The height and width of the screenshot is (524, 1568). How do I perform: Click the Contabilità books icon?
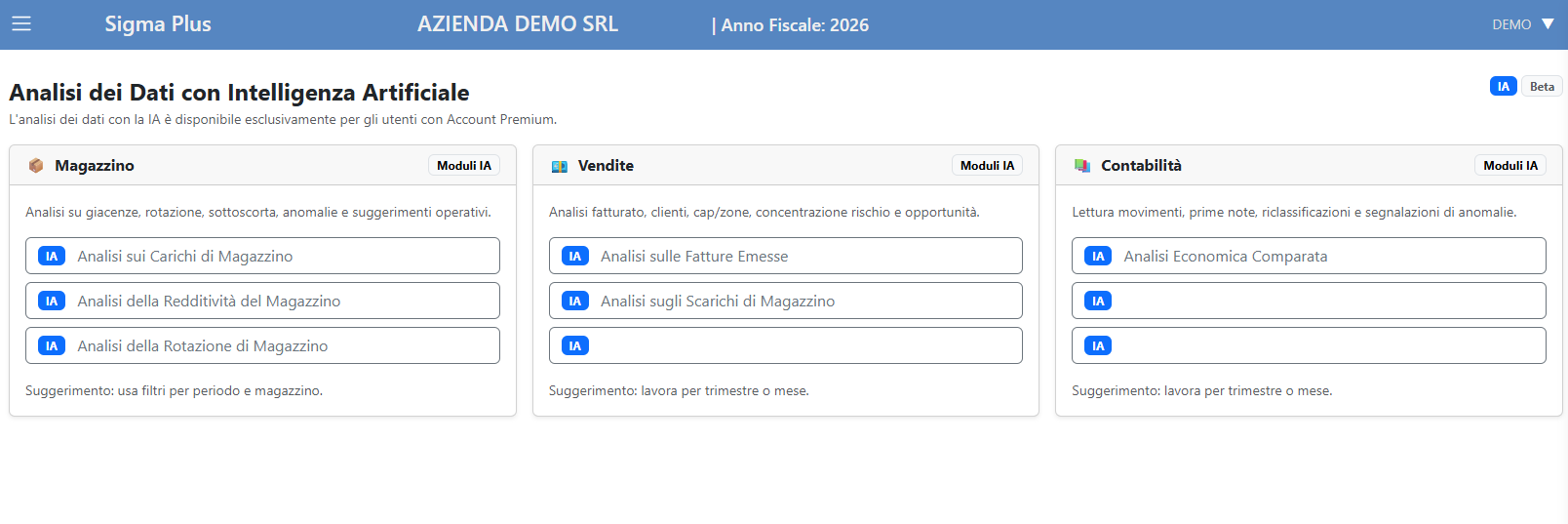[1082, 166]
